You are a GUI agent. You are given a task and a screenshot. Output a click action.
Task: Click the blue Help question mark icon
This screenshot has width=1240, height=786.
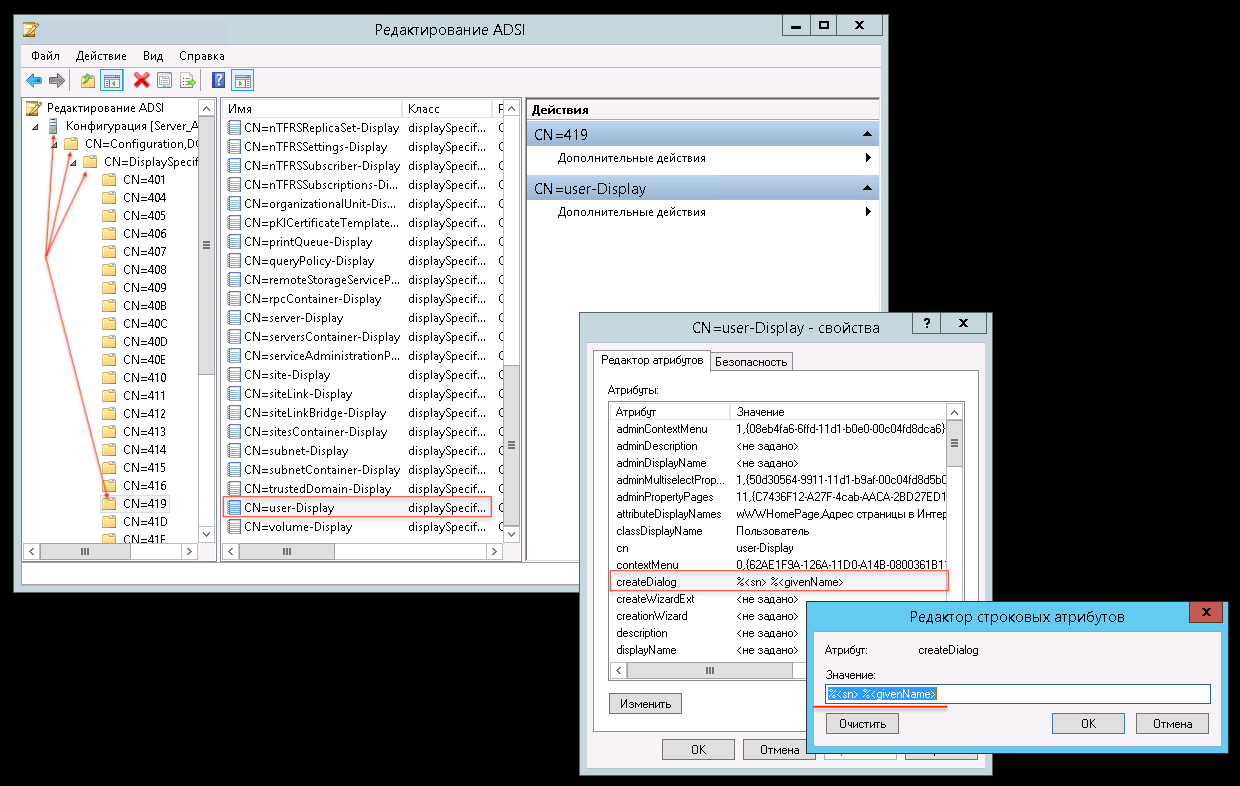218,81
